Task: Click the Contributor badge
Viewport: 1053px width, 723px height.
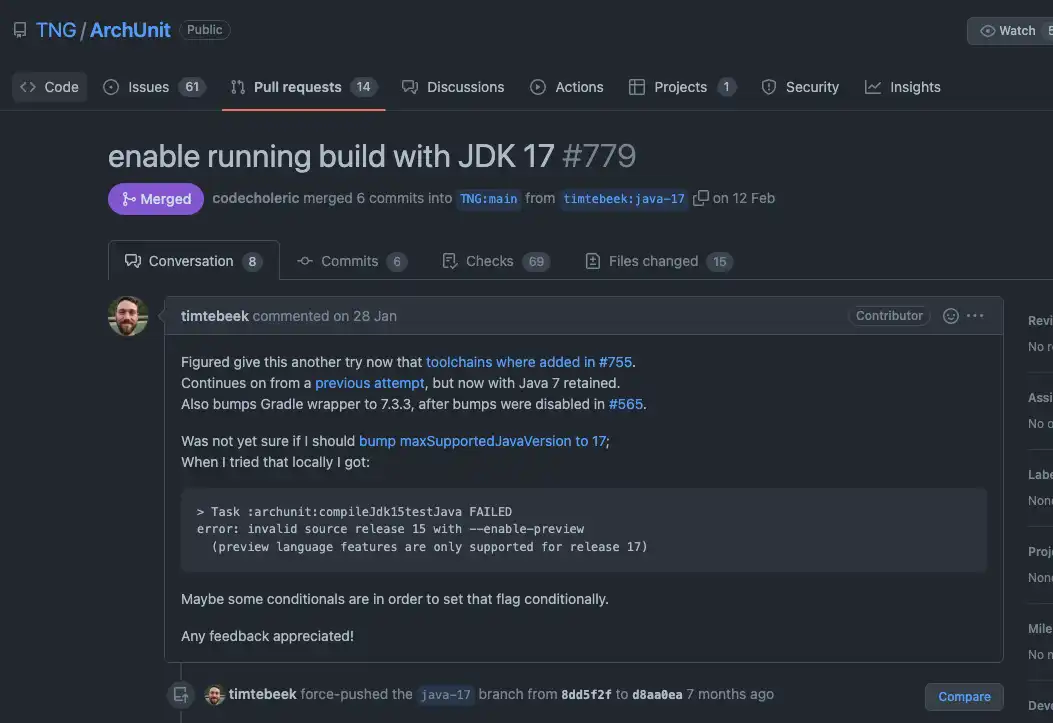Action: pos(888,316)
